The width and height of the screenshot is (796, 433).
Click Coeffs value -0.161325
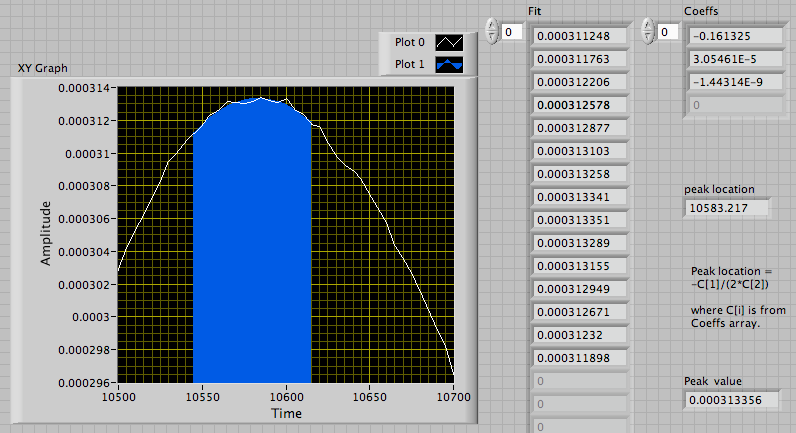(735, 36)
